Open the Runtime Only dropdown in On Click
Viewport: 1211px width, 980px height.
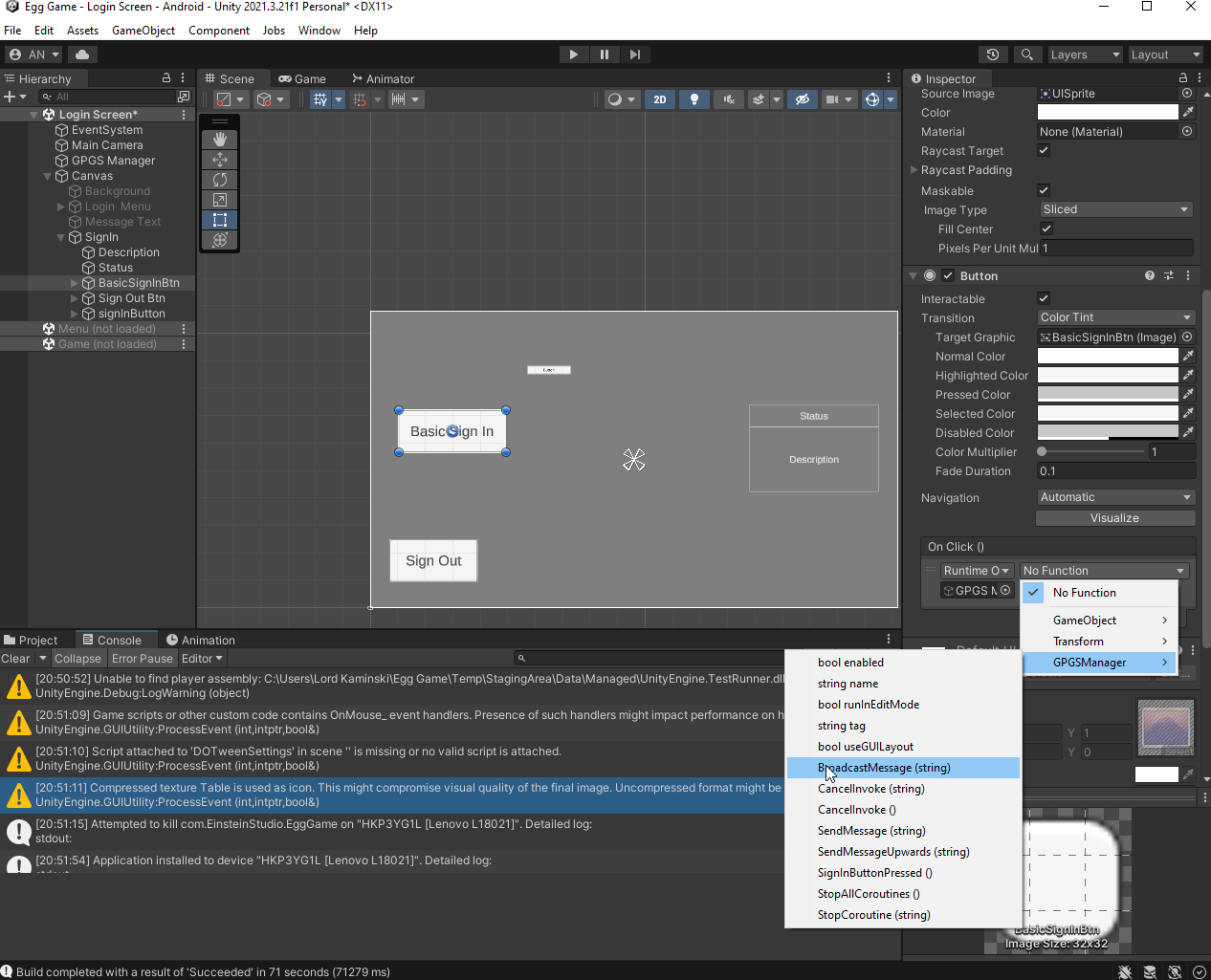point(977,571)
